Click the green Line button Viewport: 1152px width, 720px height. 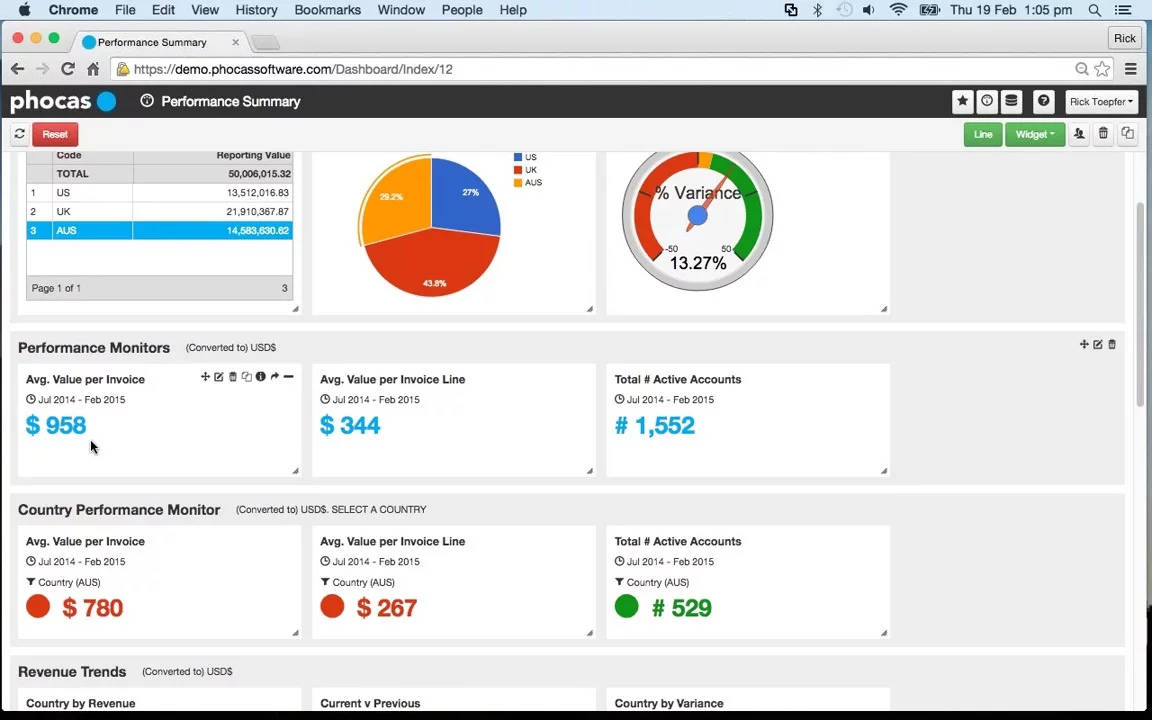[983, 134]
